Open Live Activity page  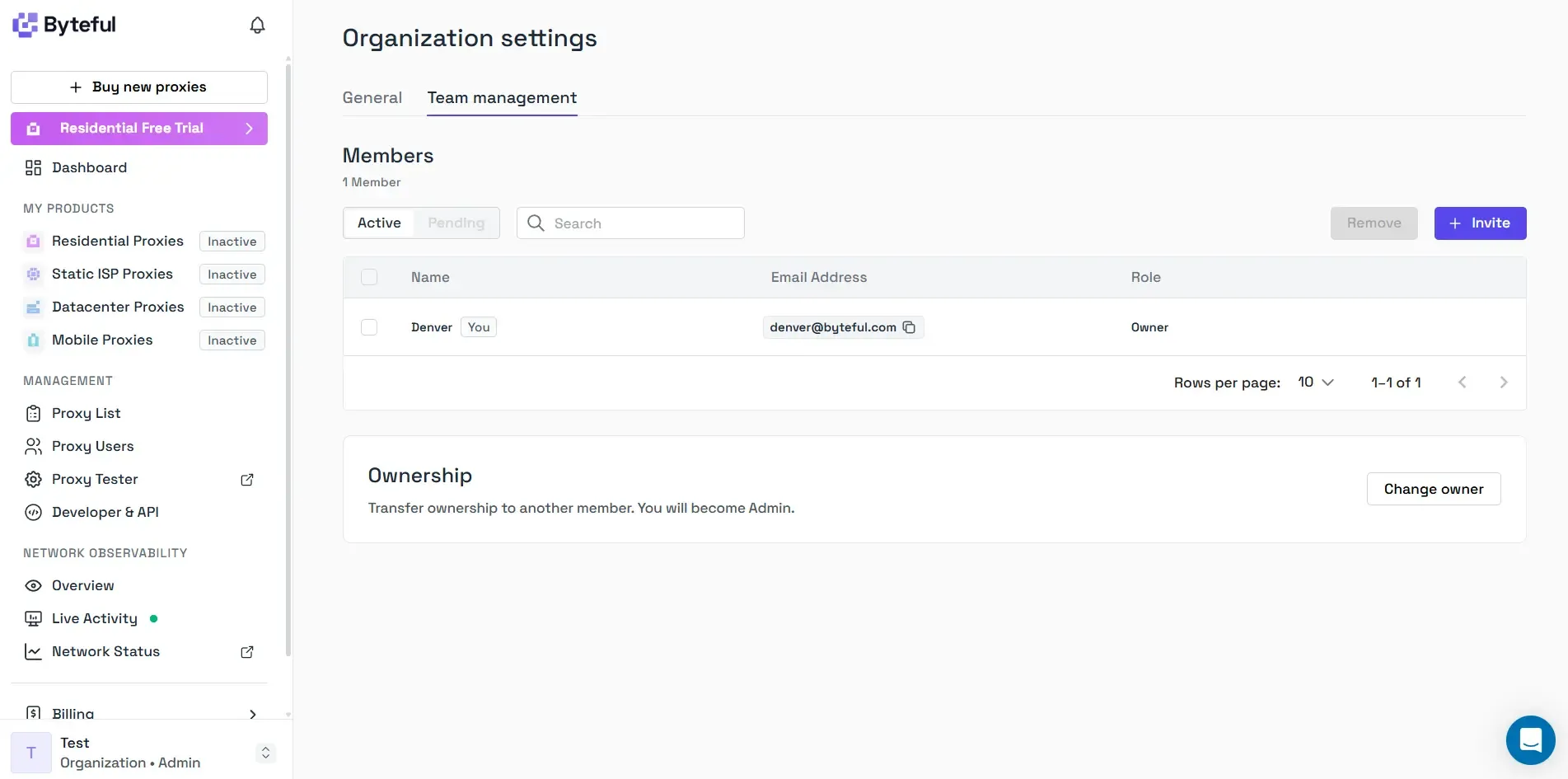[94, 618]
